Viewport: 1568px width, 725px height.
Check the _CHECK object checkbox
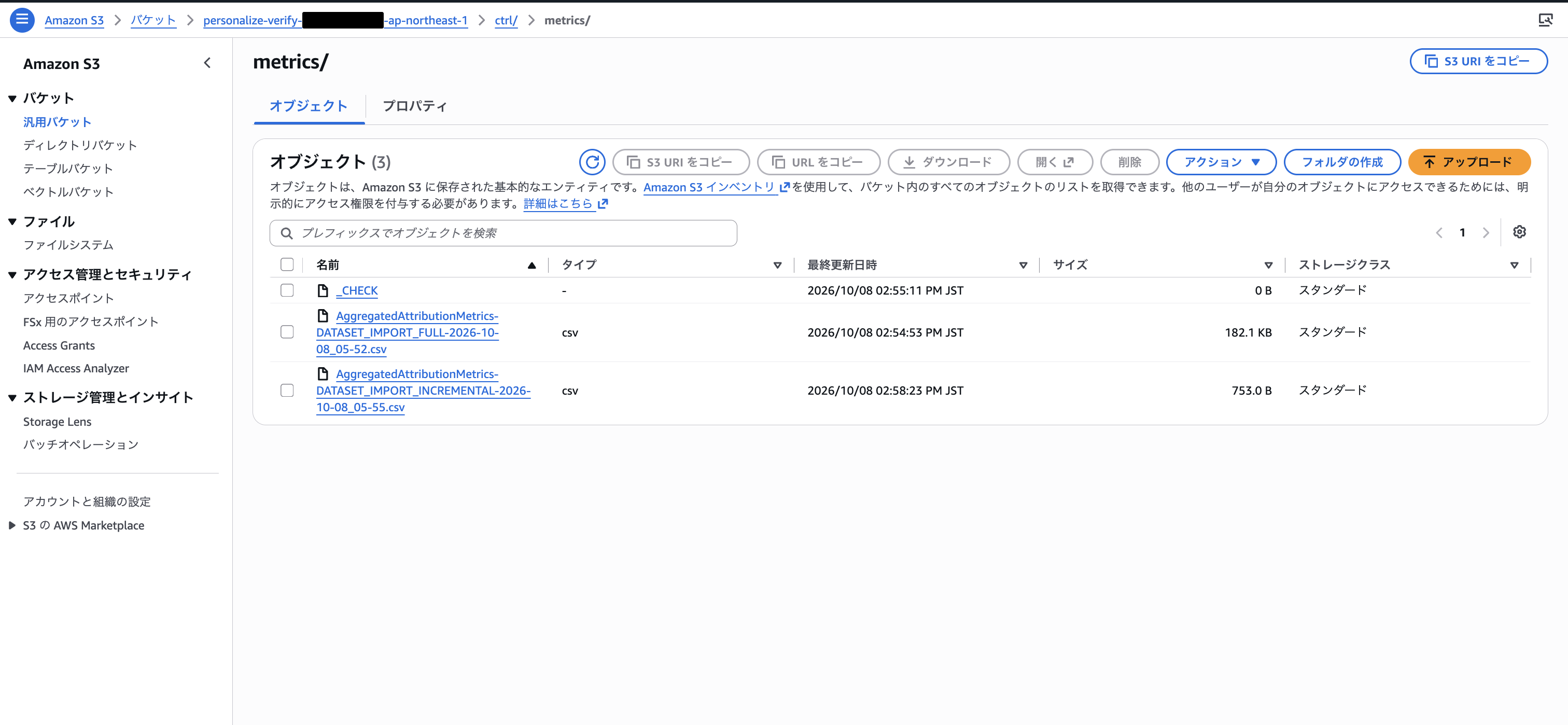(x=287, y=290)
